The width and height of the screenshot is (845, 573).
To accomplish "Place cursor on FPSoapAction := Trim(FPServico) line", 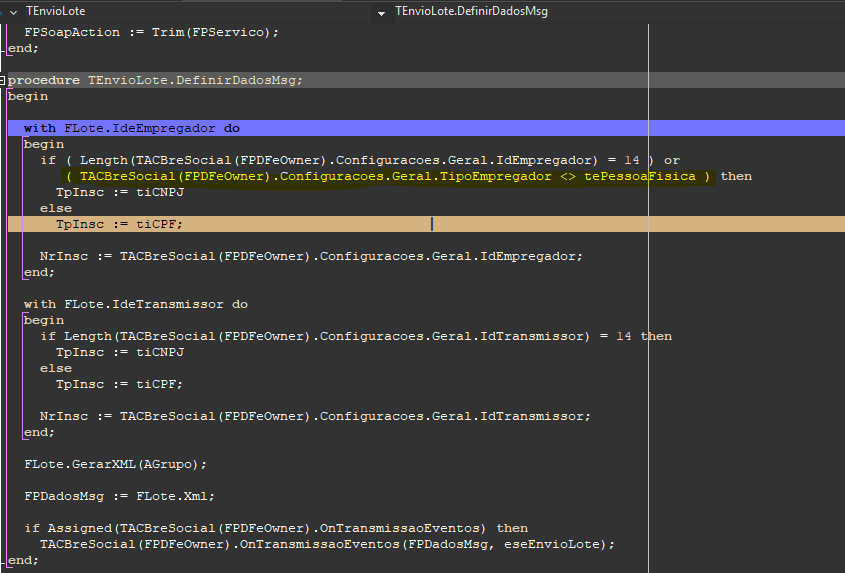I will tap(151, 32).
